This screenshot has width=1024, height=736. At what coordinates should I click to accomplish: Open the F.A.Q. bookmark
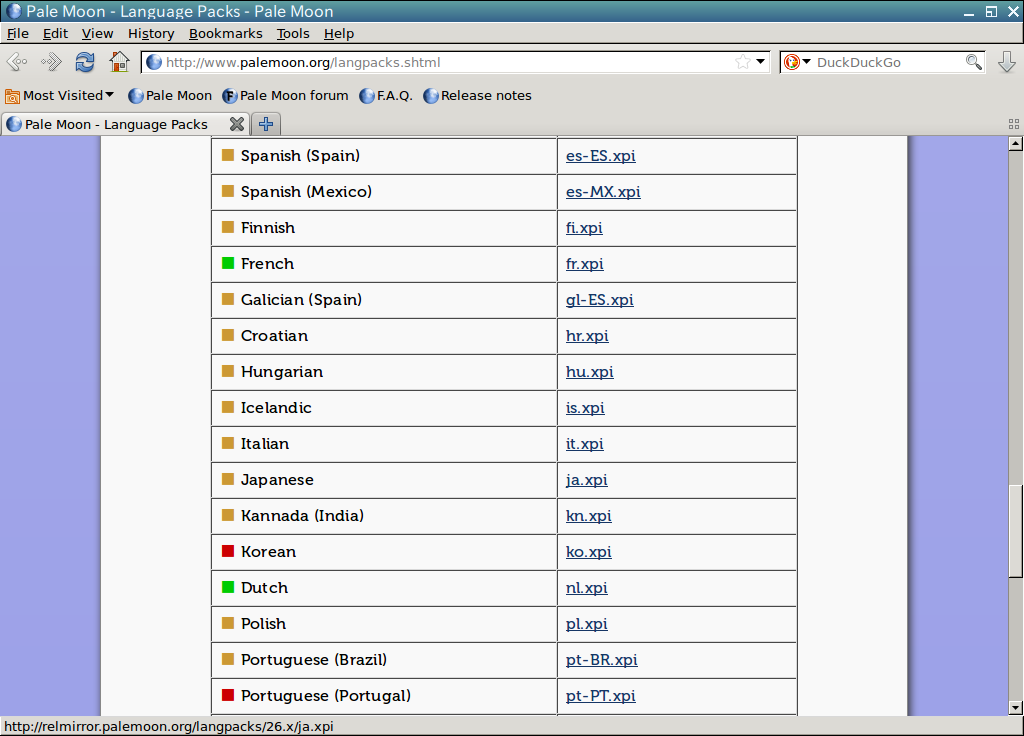[x=386, y=96]
